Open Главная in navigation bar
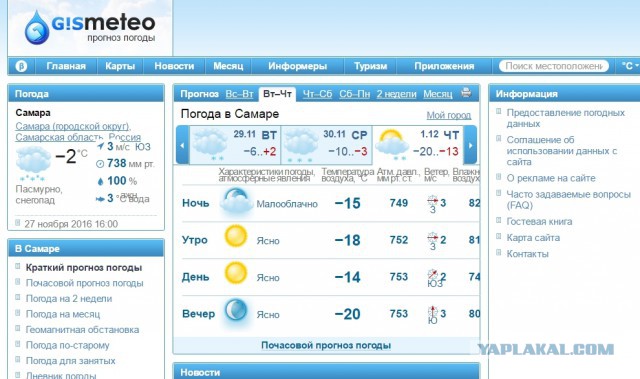Image resolution: width=640 pixels, height=379 pixels. point(66,66)
